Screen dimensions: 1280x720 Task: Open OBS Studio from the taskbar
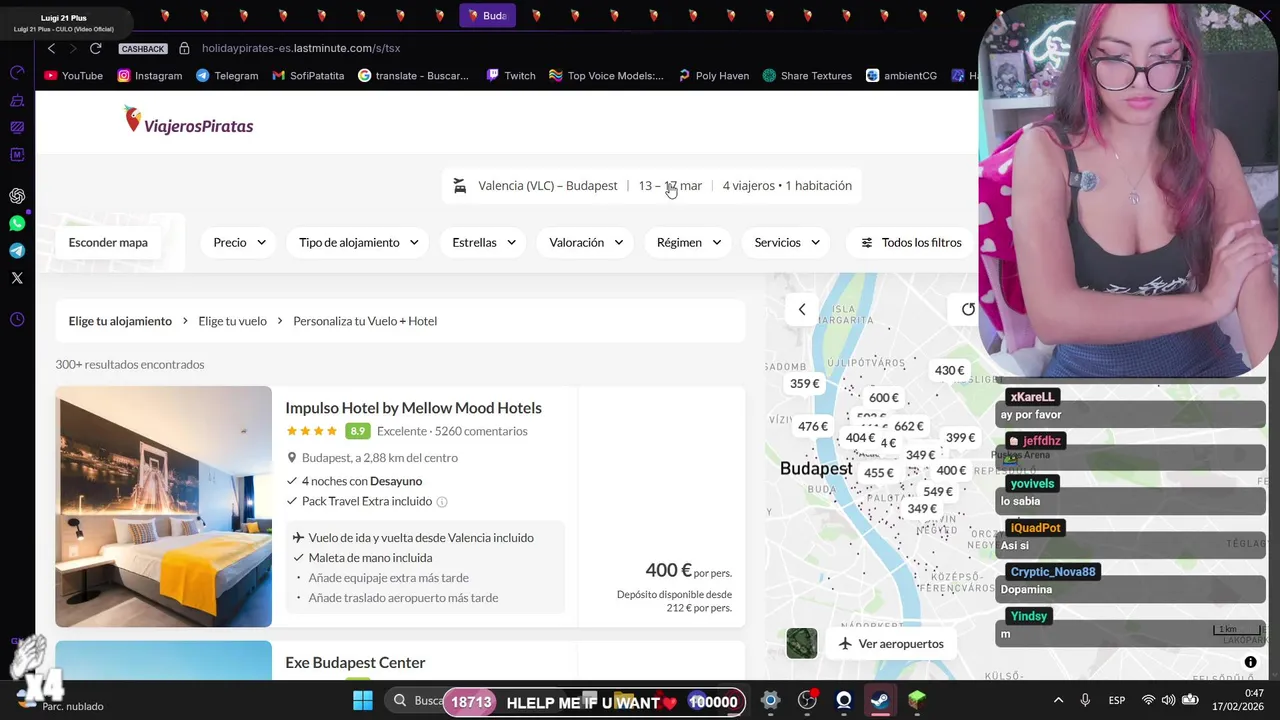807,700
